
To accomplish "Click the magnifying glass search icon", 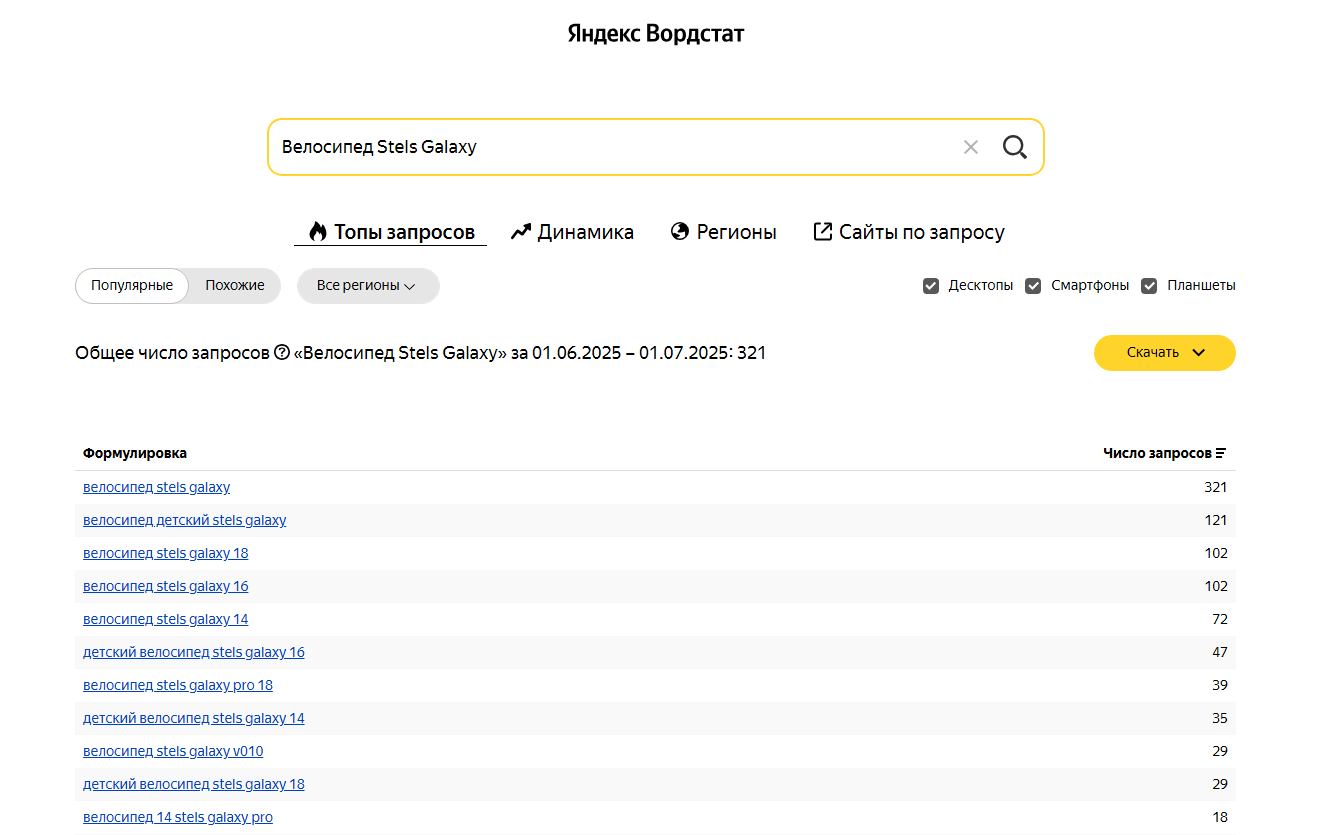I will (x=1014, y=147).
